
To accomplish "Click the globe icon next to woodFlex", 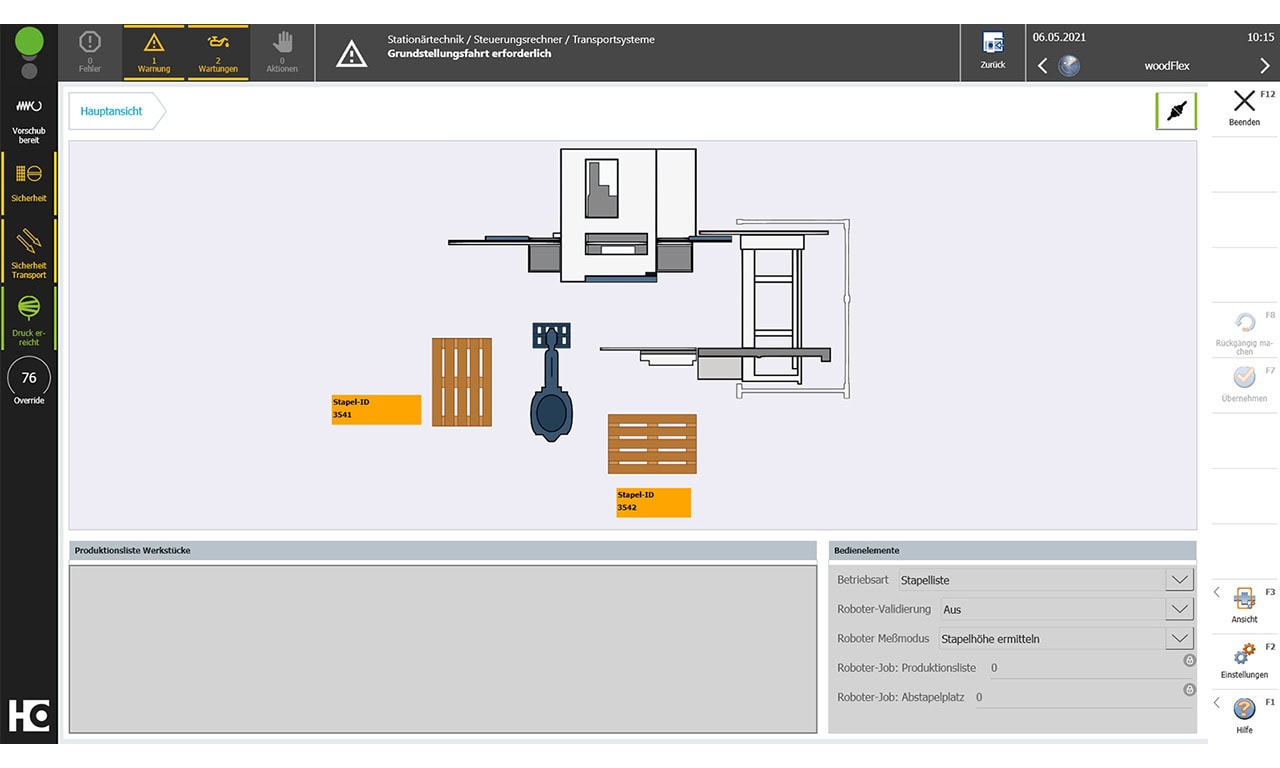I will point(1069,66).
